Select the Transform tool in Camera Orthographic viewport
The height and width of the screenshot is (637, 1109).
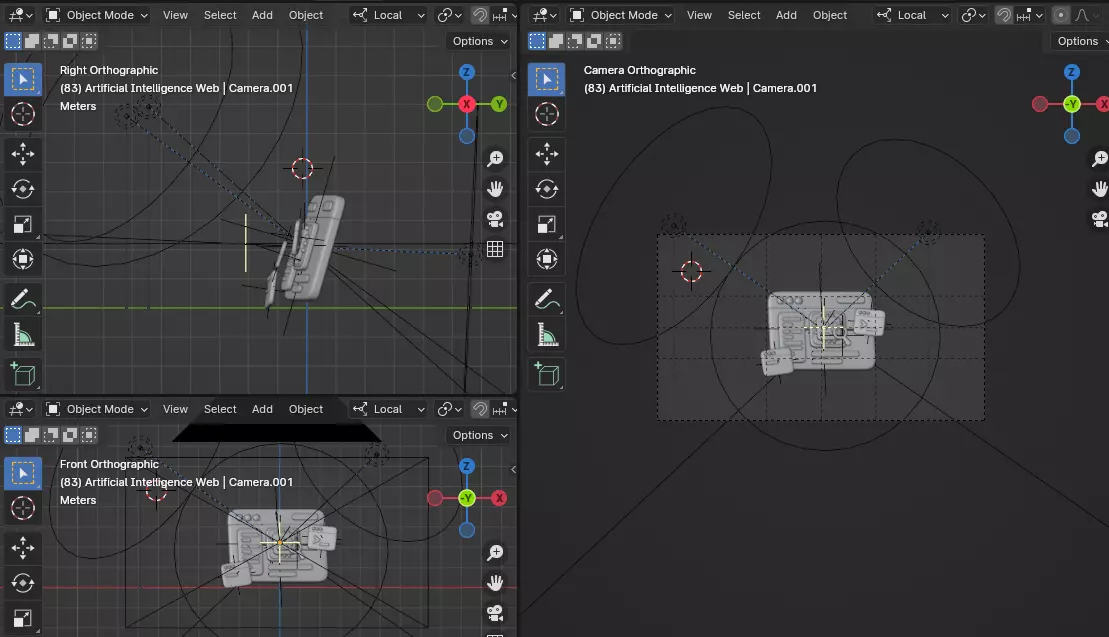547,259
